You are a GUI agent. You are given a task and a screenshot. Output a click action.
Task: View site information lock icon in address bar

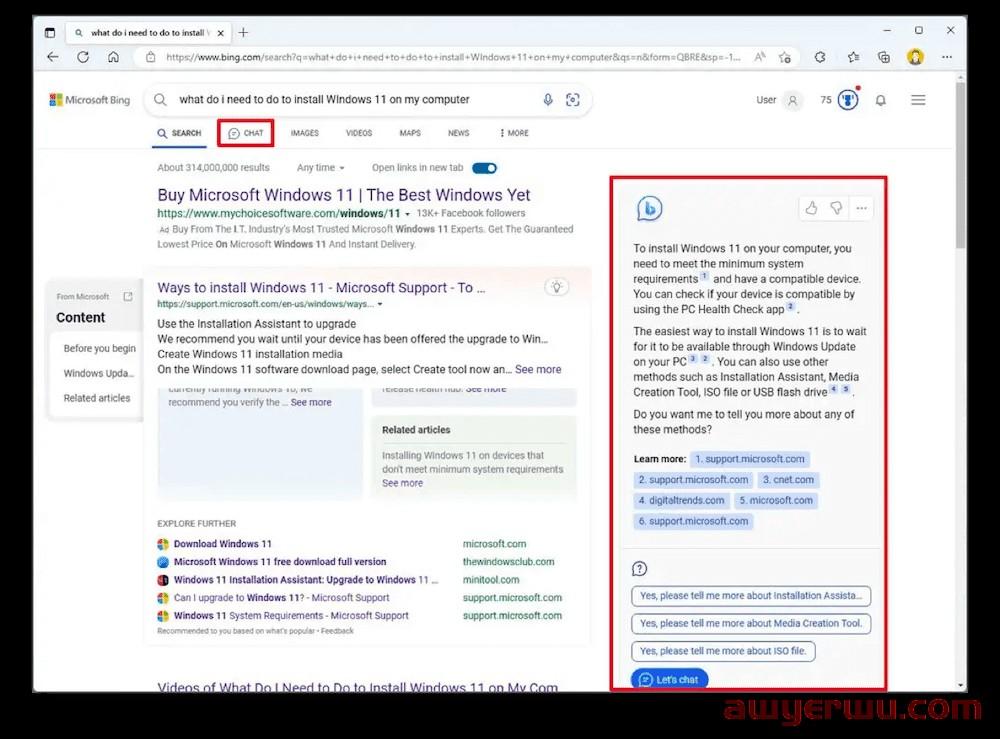tap(151, 57)
